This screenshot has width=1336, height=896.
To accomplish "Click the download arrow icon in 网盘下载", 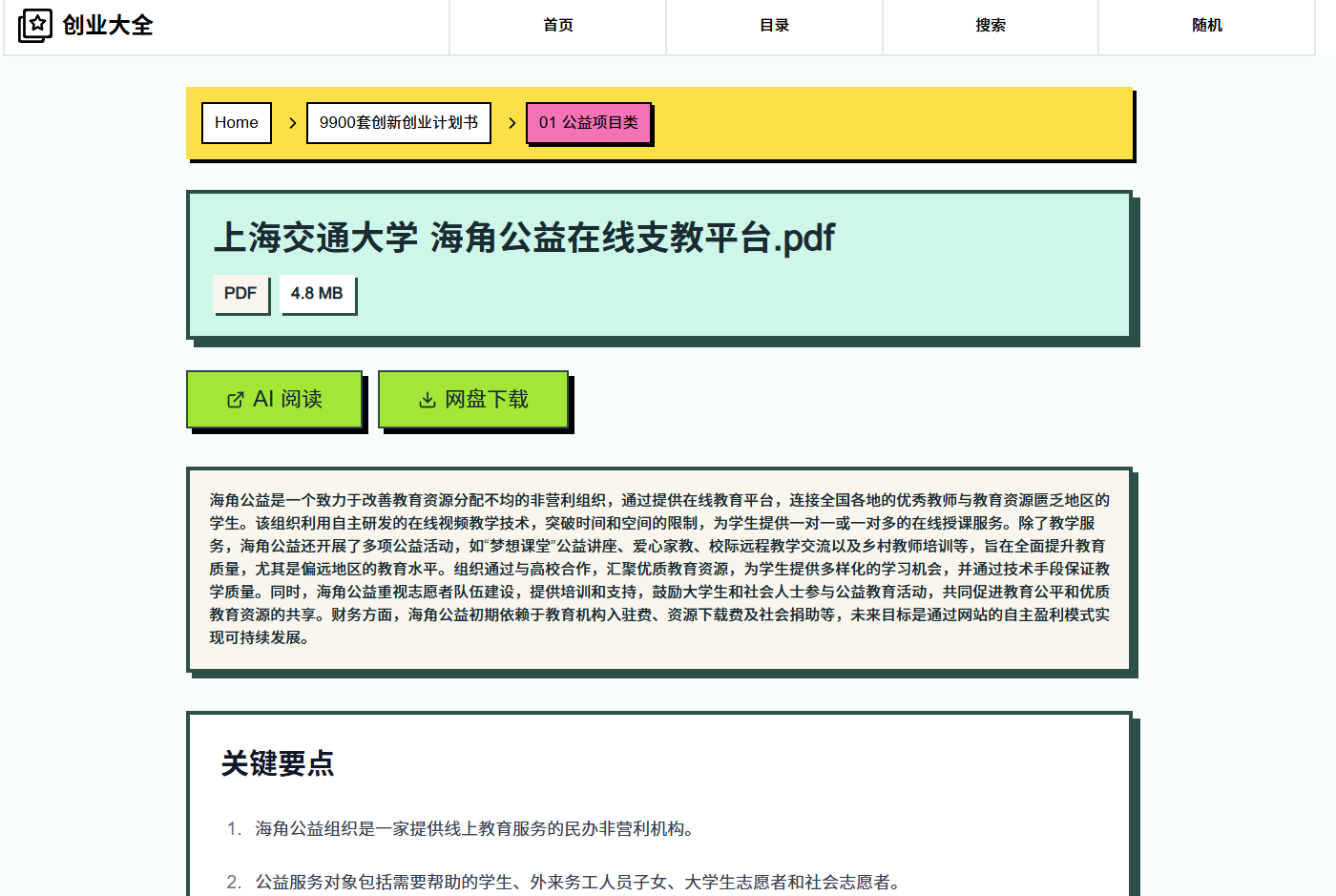I will point(428,400).
